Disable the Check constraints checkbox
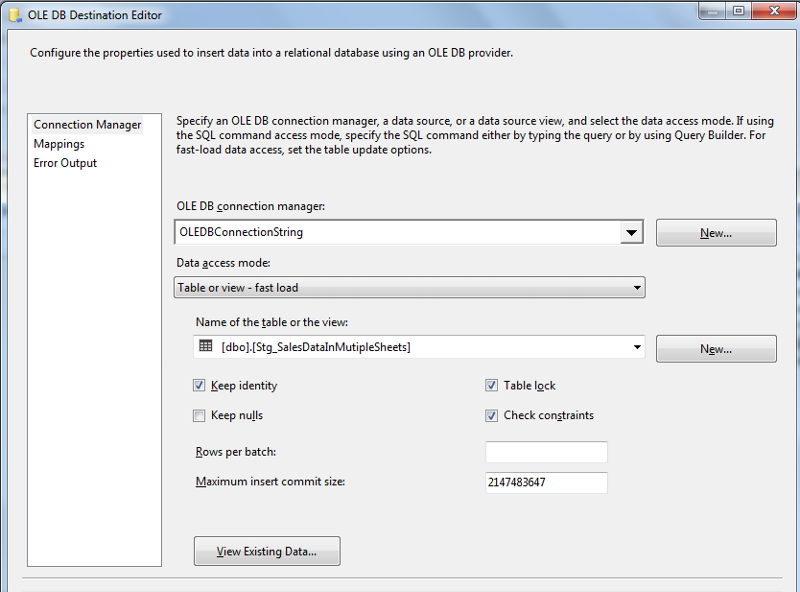Viewport: 800px width, 592px height. (x=491, y=415)
